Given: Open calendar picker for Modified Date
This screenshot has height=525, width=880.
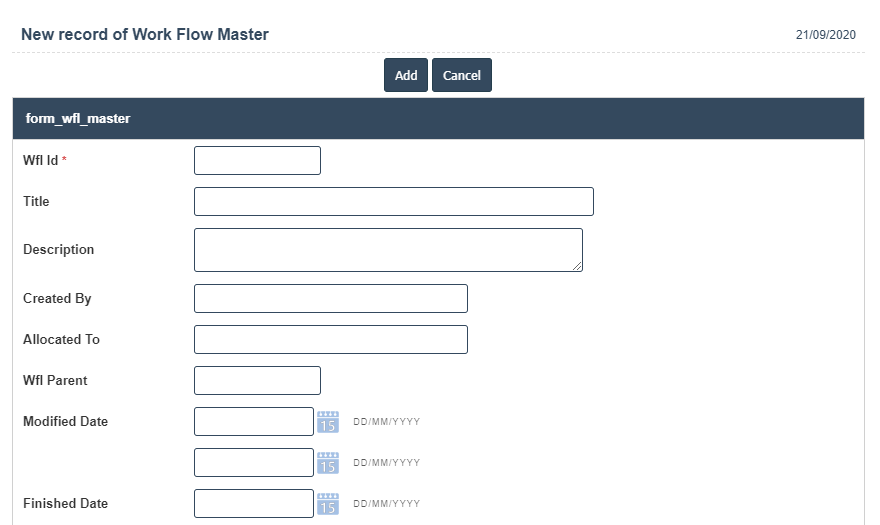Looking at the screenshot, I should point(328,422).
